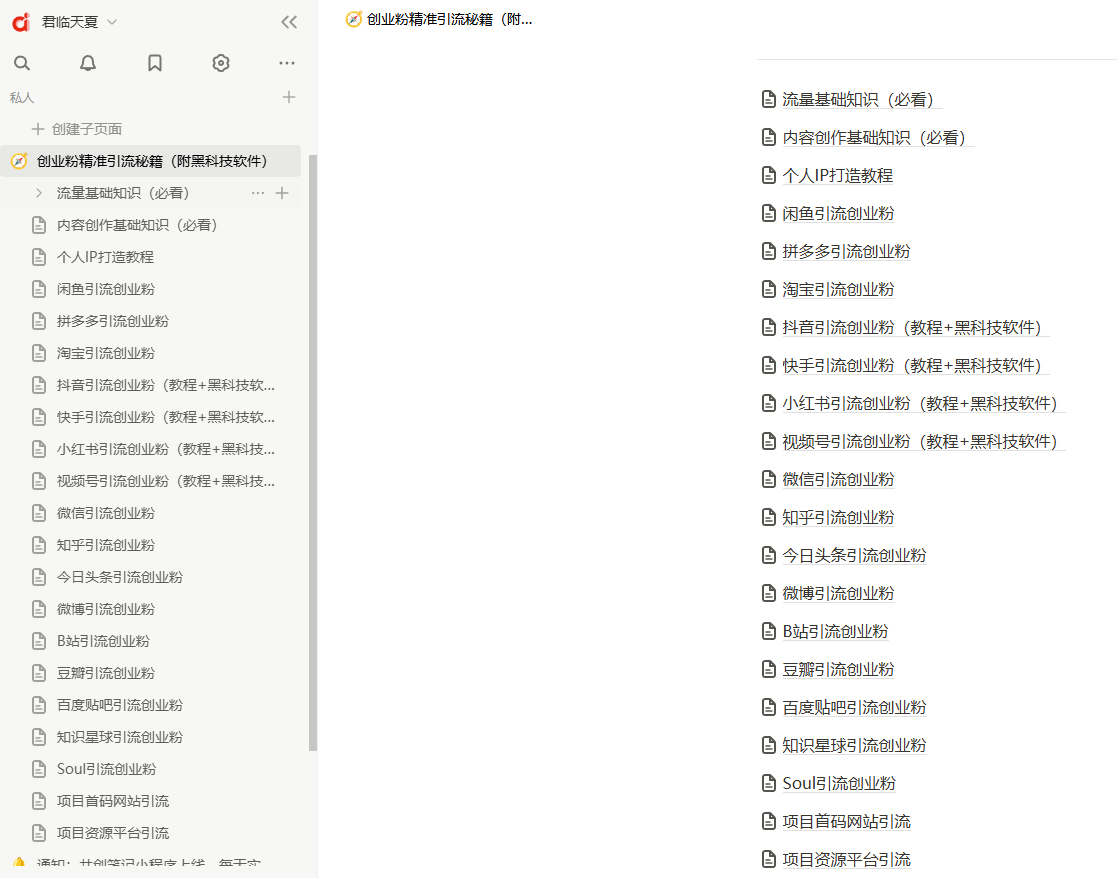Open notifications bell icon

click(88, 63)
